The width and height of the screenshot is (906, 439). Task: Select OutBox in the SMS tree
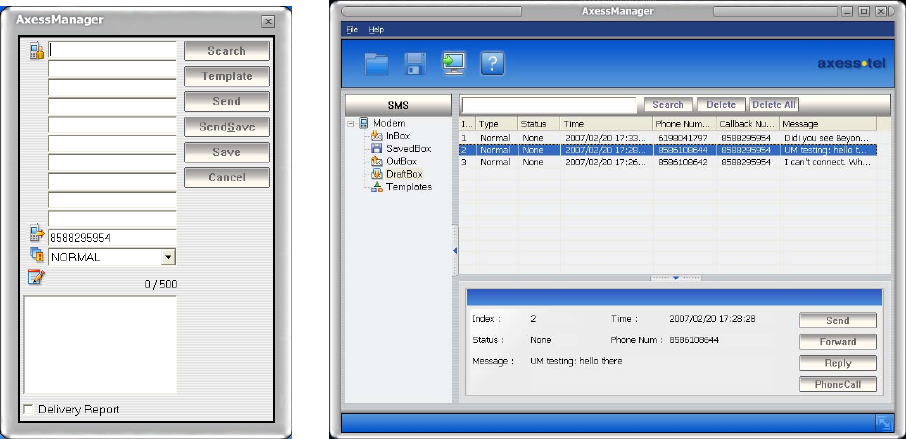401,161
